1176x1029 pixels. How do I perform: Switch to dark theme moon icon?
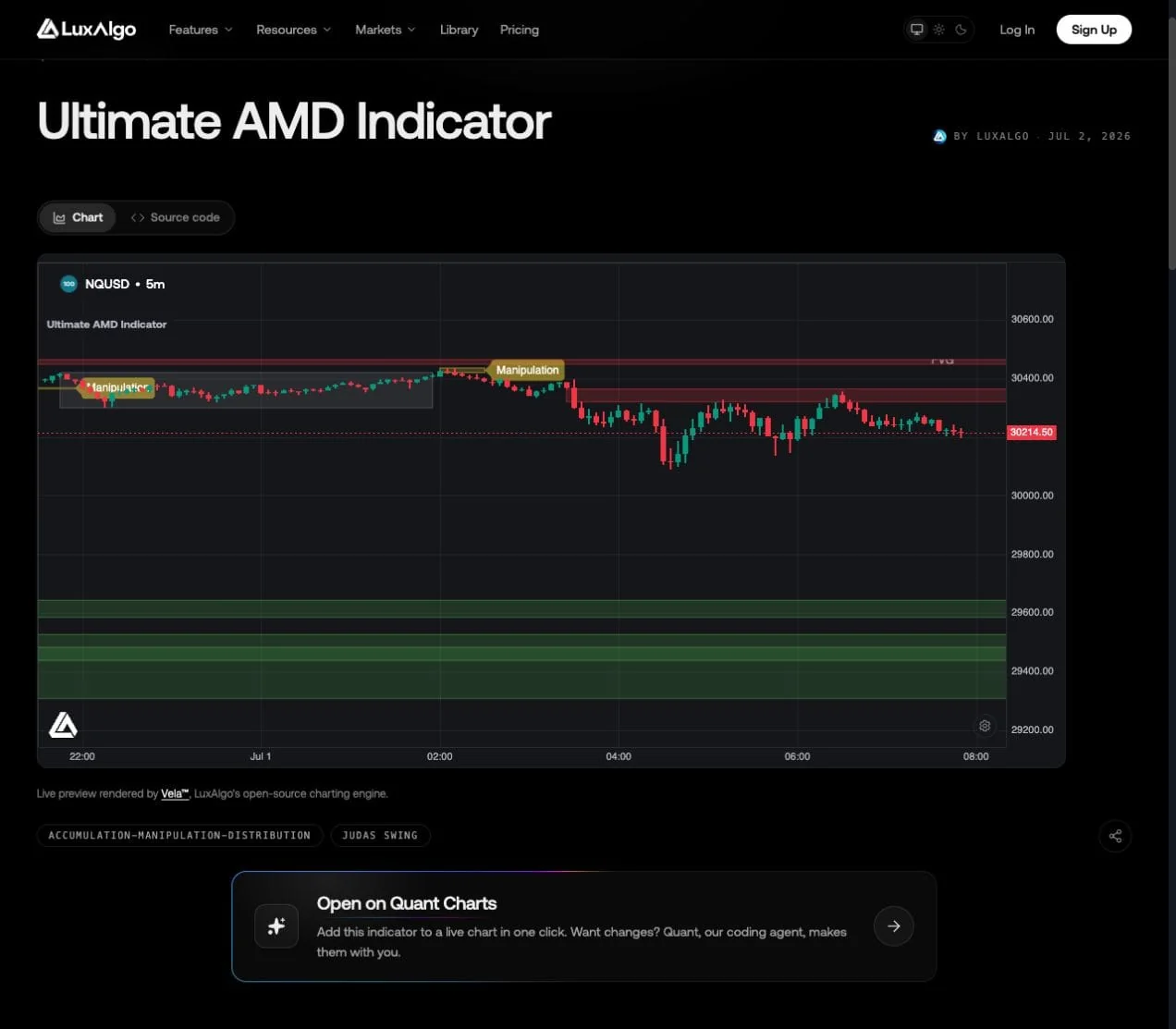pyautogui.click(x=961, y=30)
